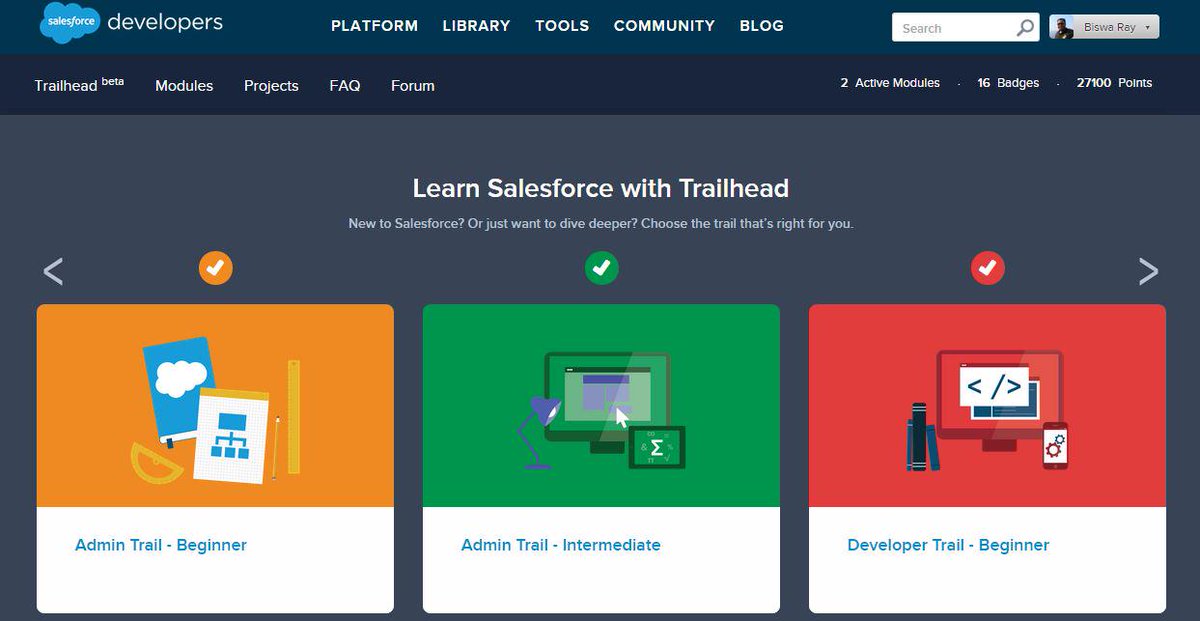Click the developers text beside the logo

pos(165,22)
